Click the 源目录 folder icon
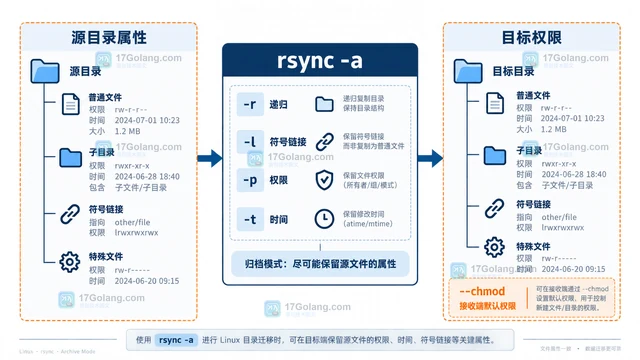Image resolution: width=640 pixels, height=360 pixels. coord(45,71)
